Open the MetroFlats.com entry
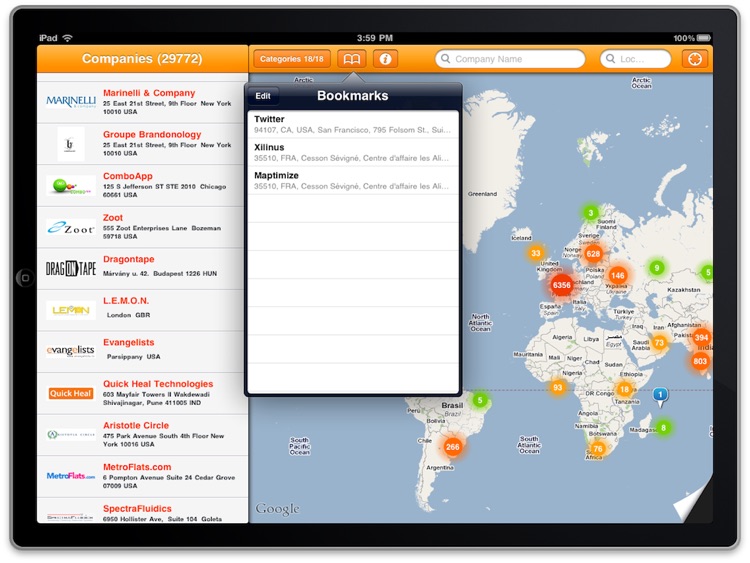This screenshot has width=750, height=563. click(143, 477)
